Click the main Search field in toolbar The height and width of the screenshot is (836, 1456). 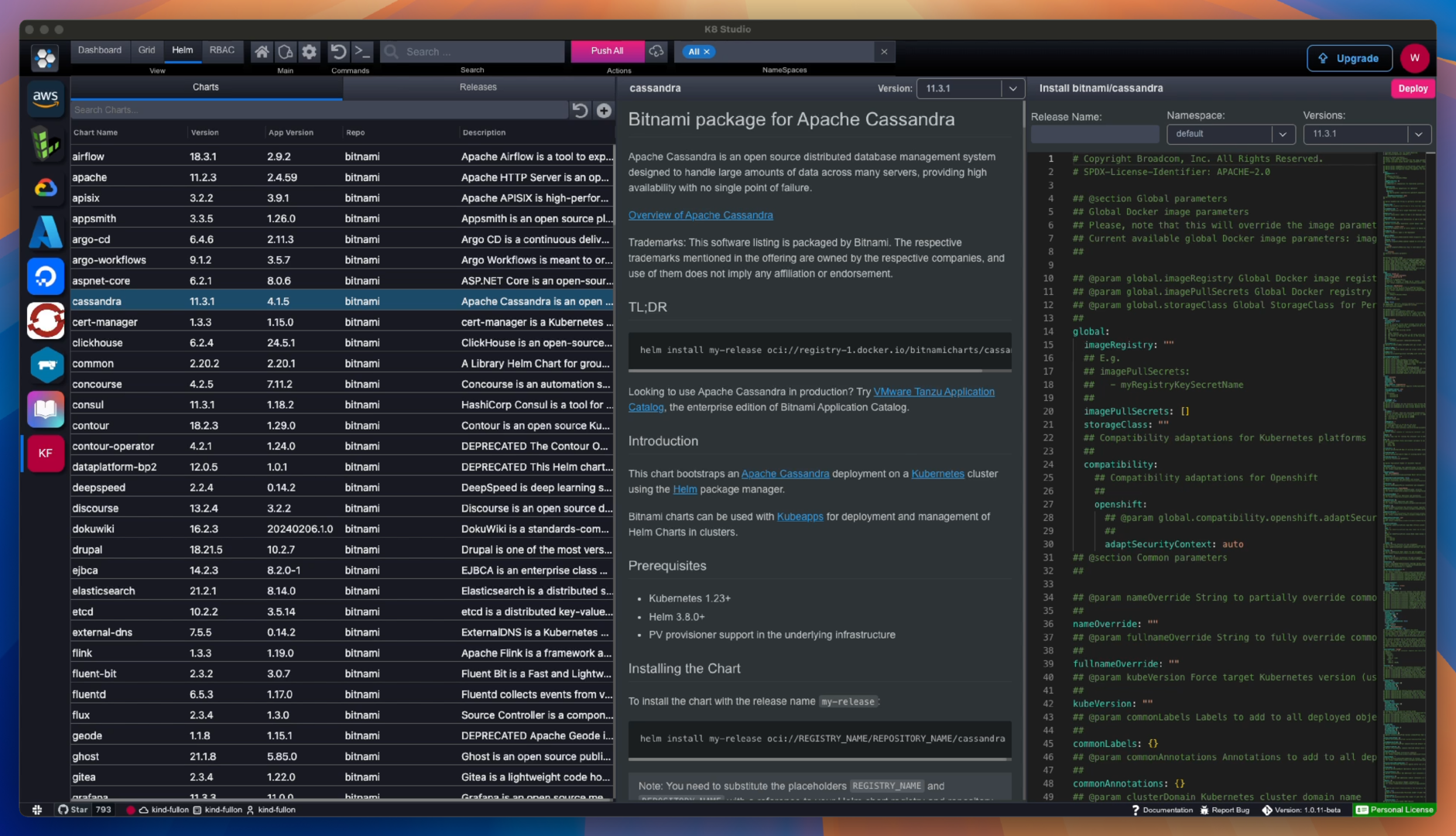point(473,52)
